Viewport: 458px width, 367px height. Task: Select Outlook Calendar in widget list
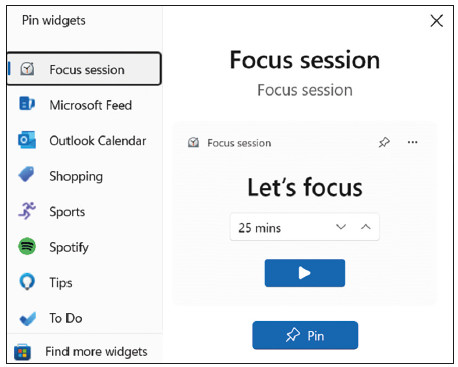point(84,140)
